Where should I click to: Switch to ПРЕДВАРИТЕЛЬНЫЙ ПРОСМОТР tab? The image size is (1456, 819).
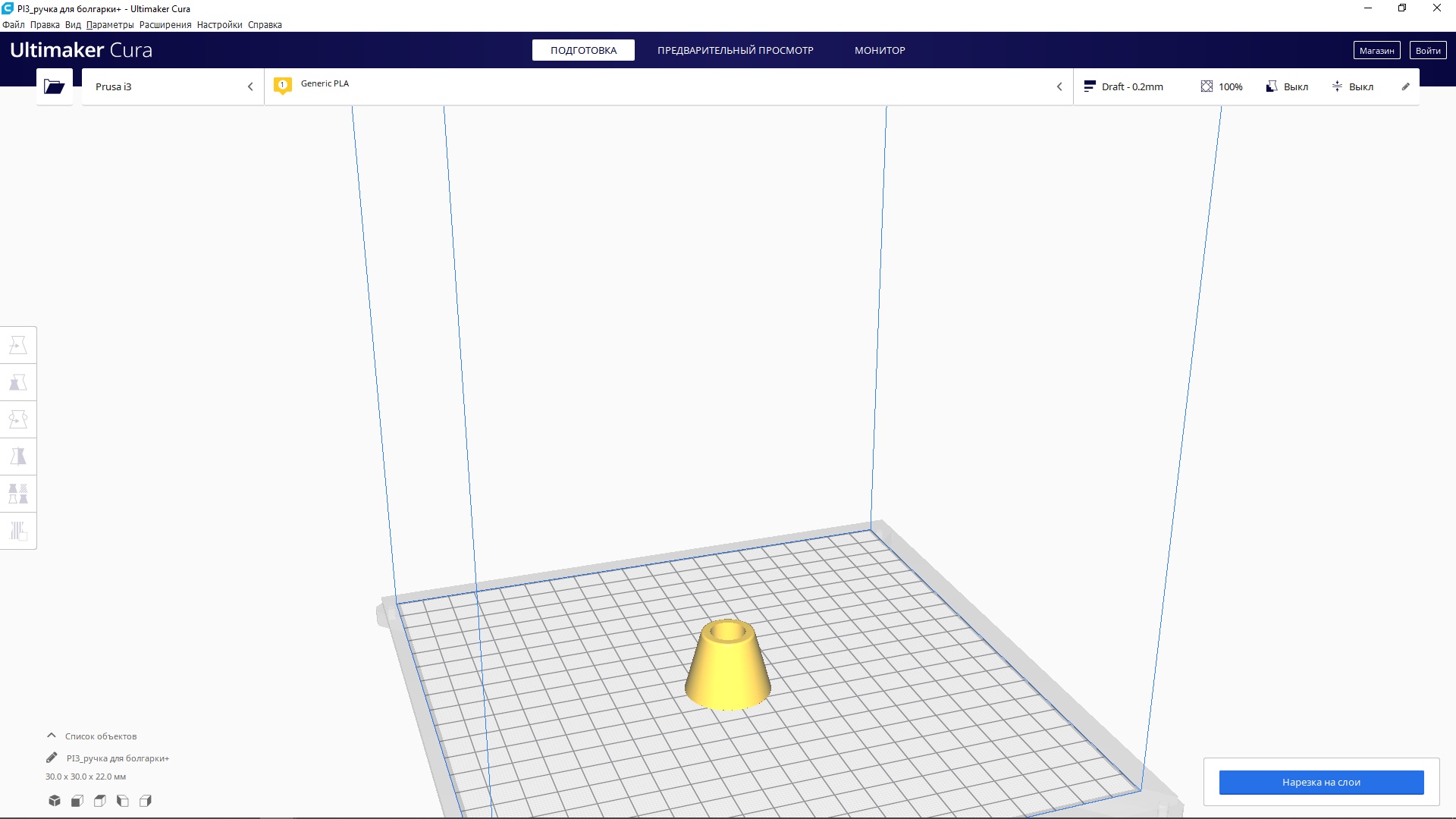point(735,50)
